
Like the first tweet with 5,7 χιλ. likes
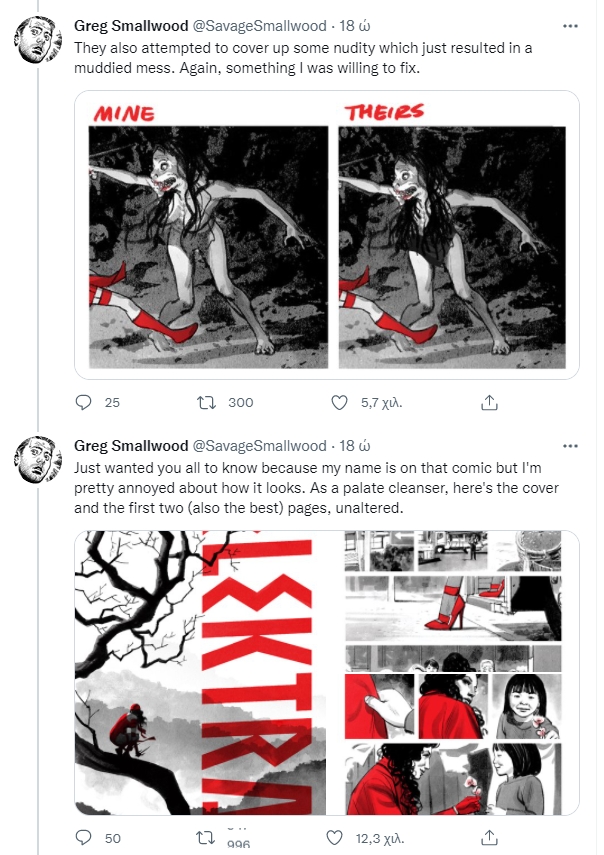coord(338,403)
